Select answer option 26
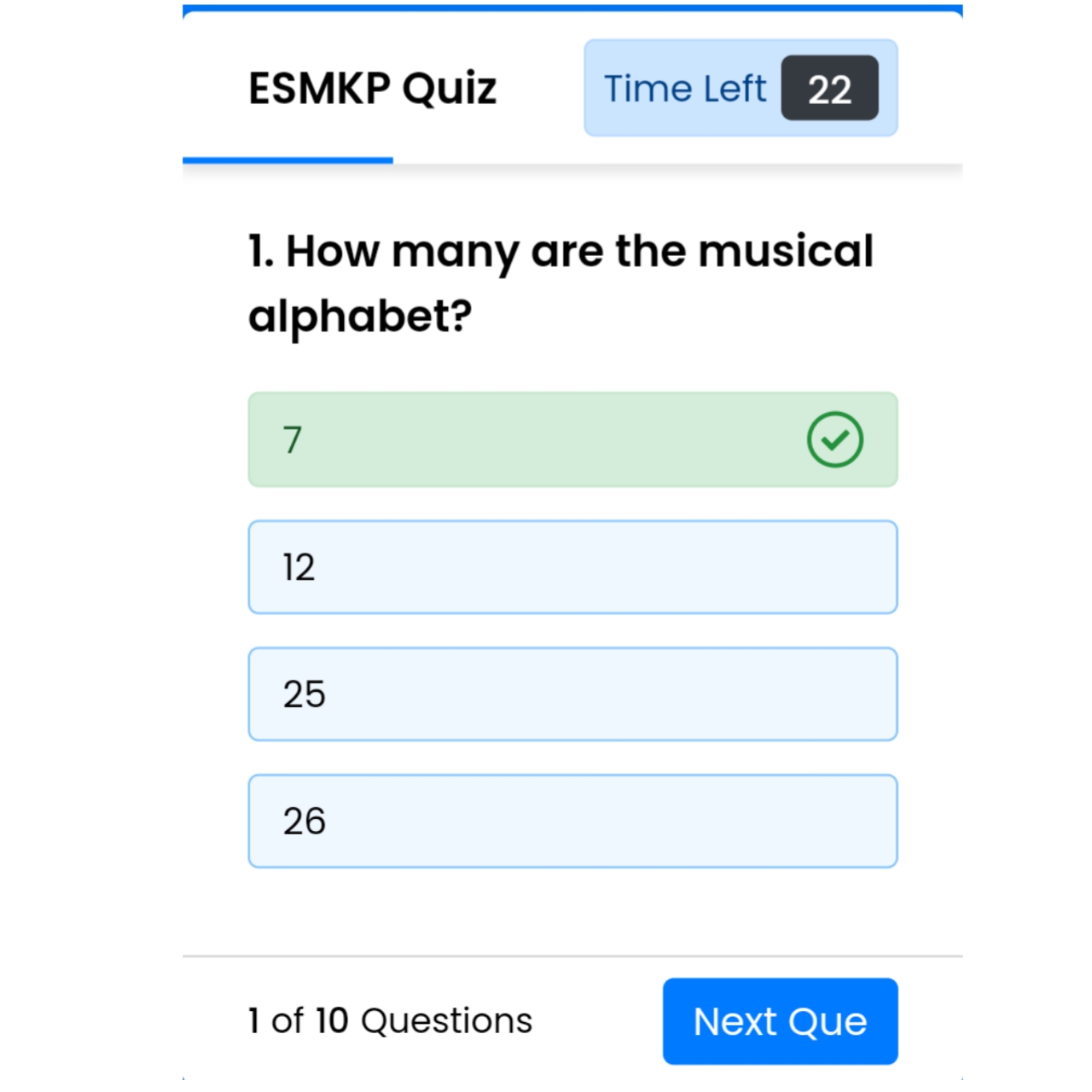The width and height of the screenshot is (1092, 1092). [x=572, y=822]
